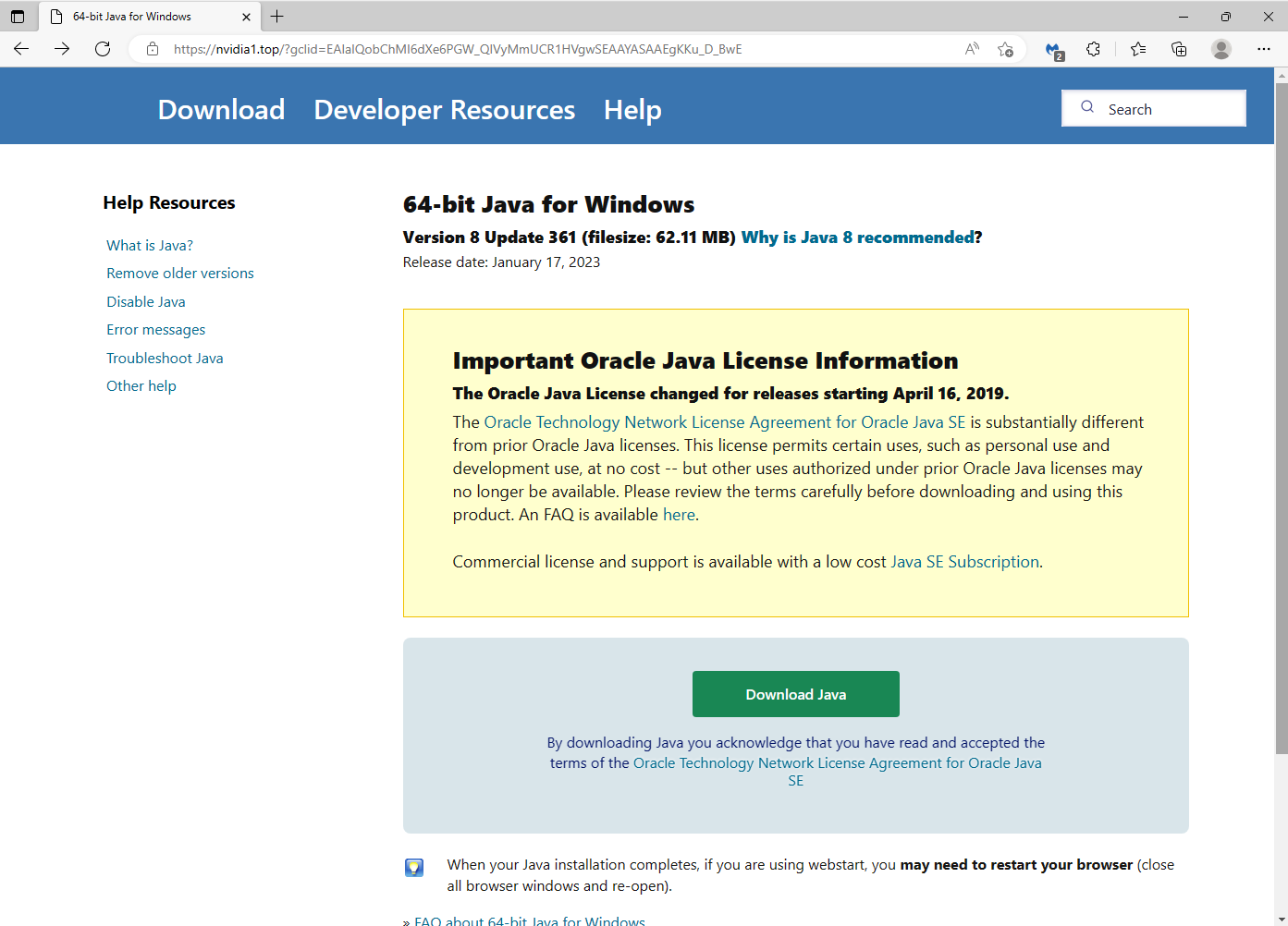
Task: Click the lightbulb tip icon near restart note
Action: click(x=413, y=868)
